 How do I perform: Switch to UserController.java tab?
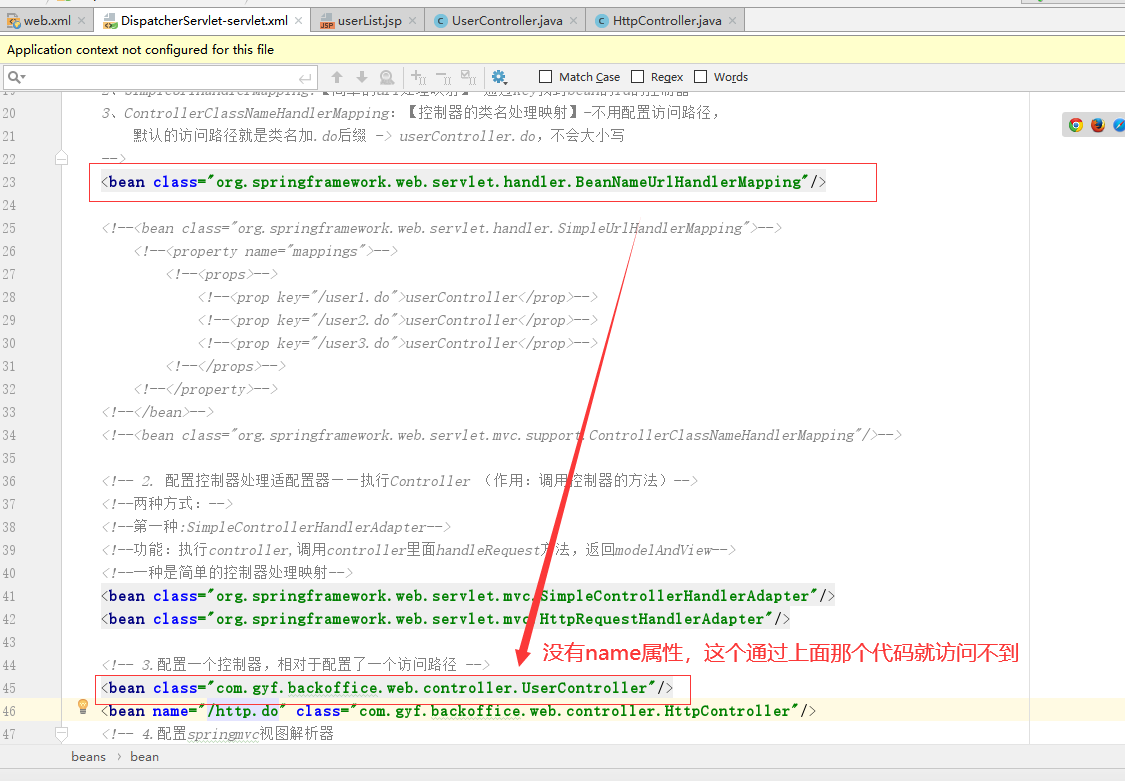pyautogui.click(x=507, y=21)
